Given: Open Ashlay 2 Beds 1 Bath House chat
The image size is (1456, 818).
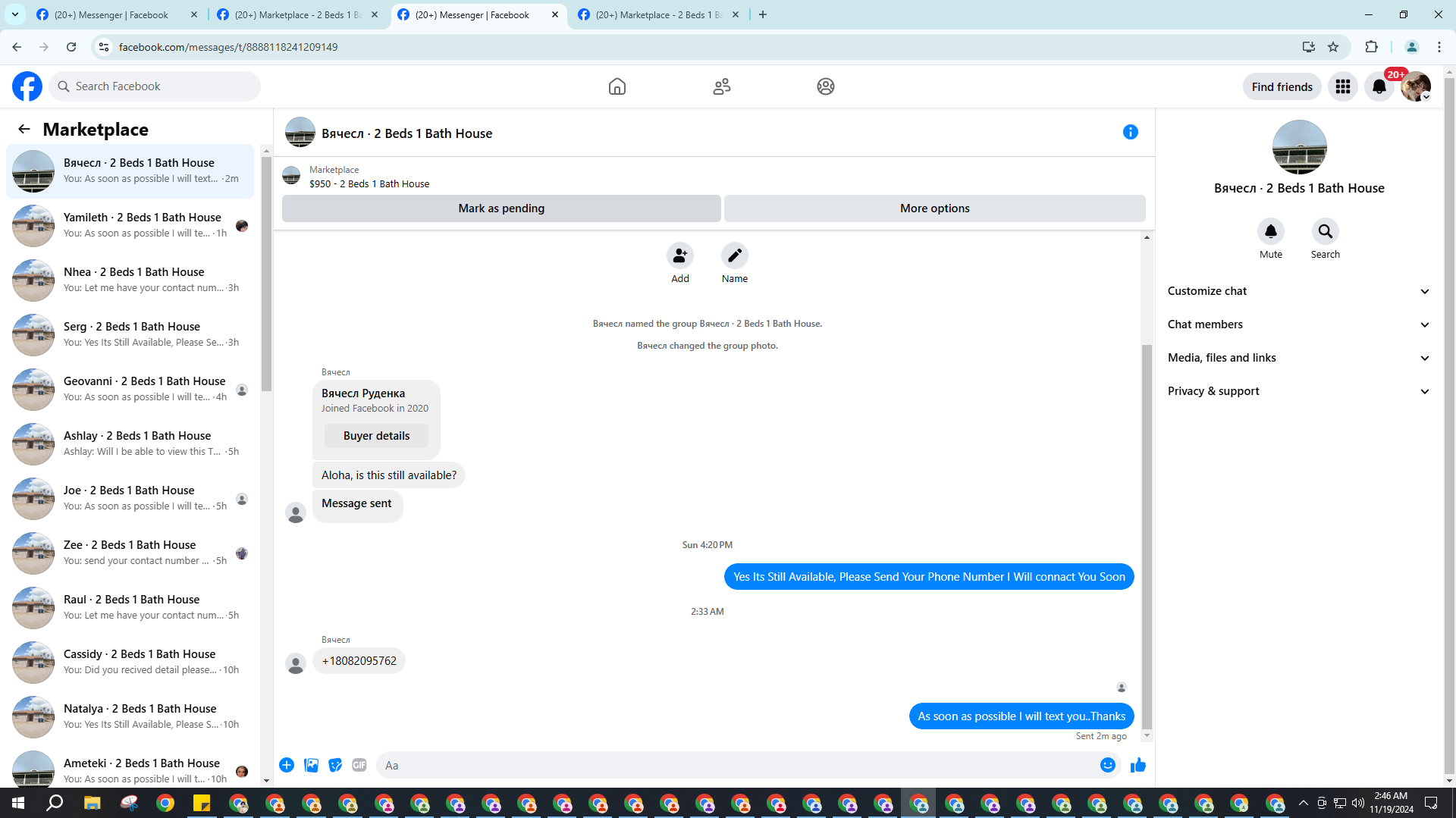Looking at the screenshot, I should pos(130,444).
